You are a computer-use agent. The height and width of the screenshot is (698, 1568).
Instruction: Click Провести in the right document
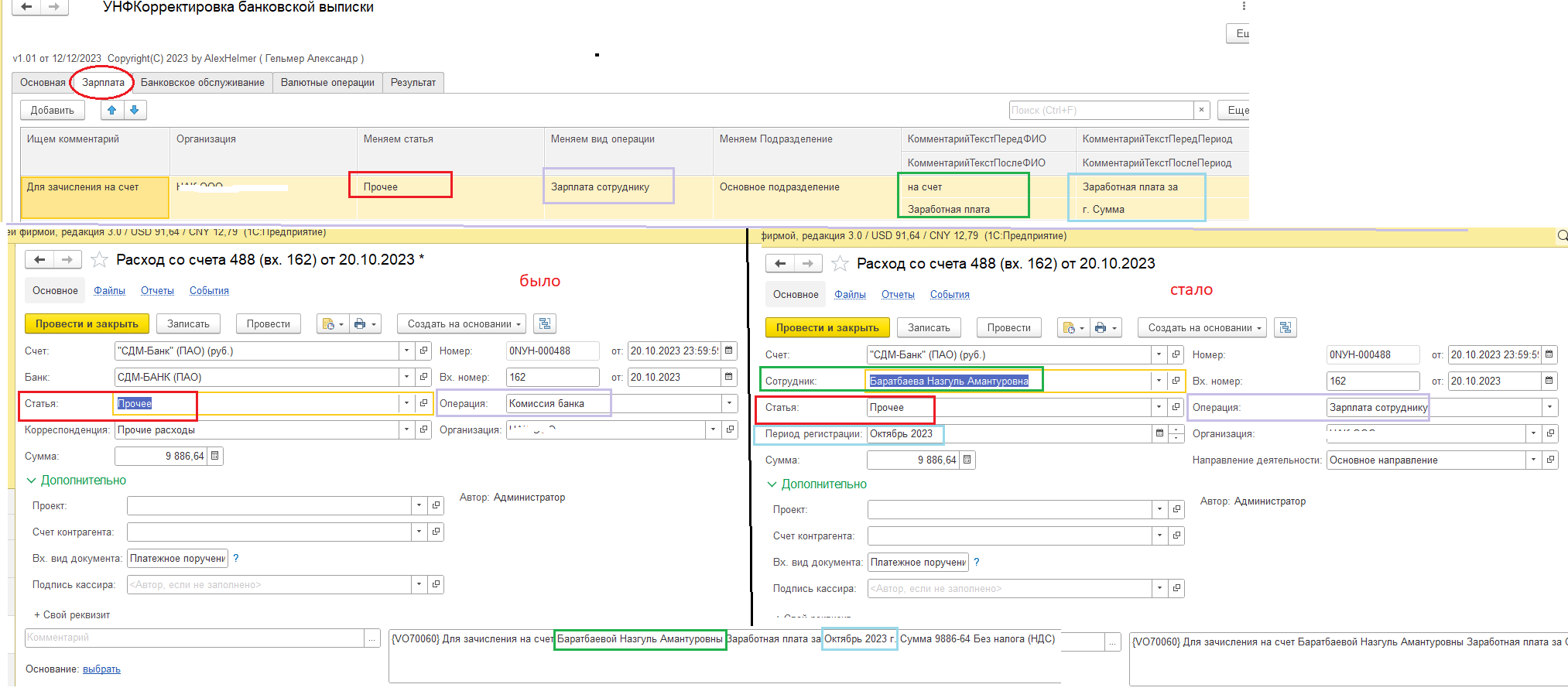coord(1009,327)
